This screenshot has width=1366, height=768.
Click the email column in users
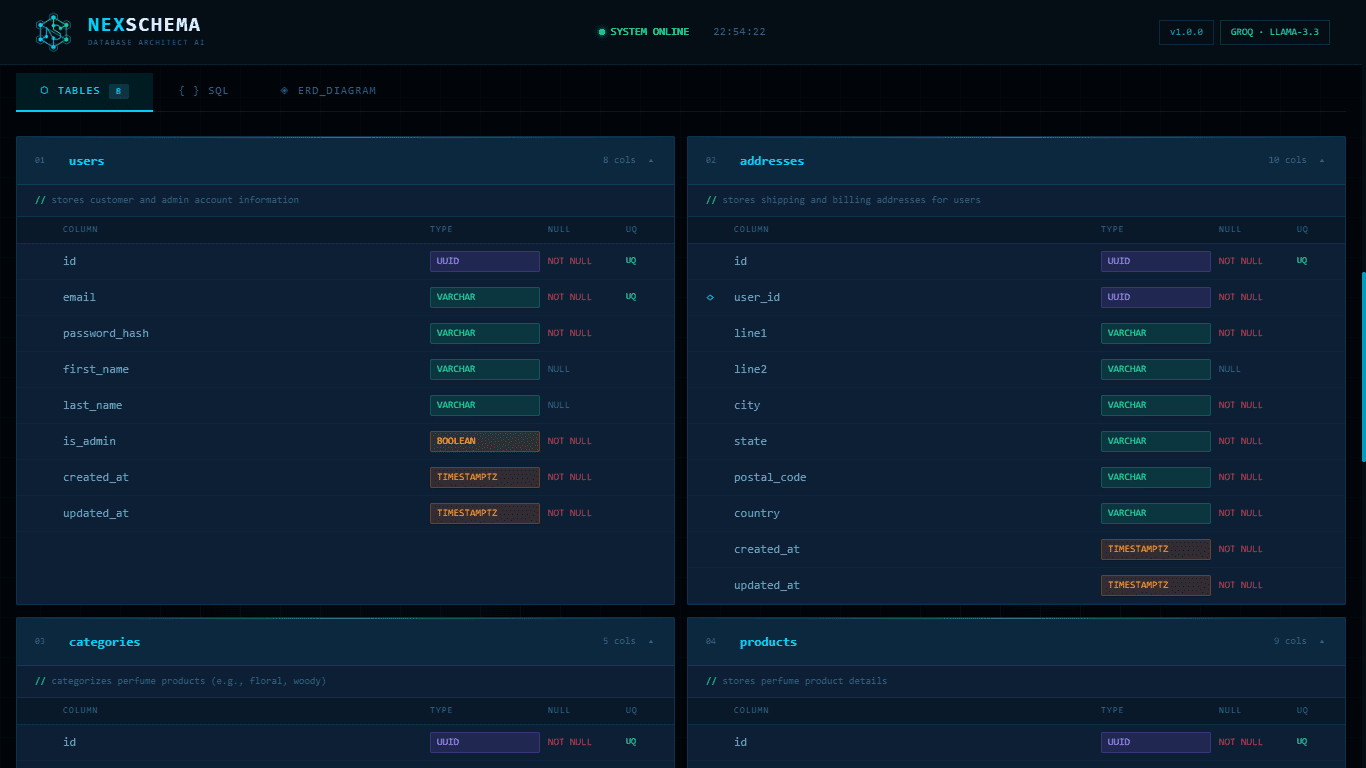[79, 297]
